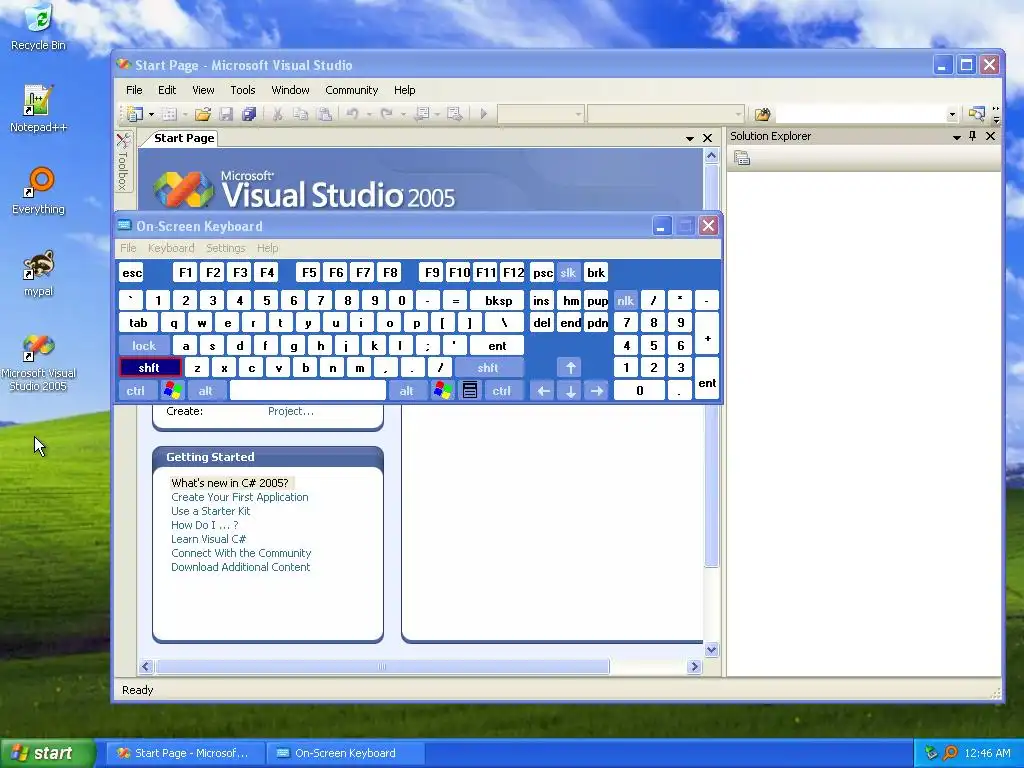
Task: Click the New Project toolbar icon
Action: [x=135, y=114]
